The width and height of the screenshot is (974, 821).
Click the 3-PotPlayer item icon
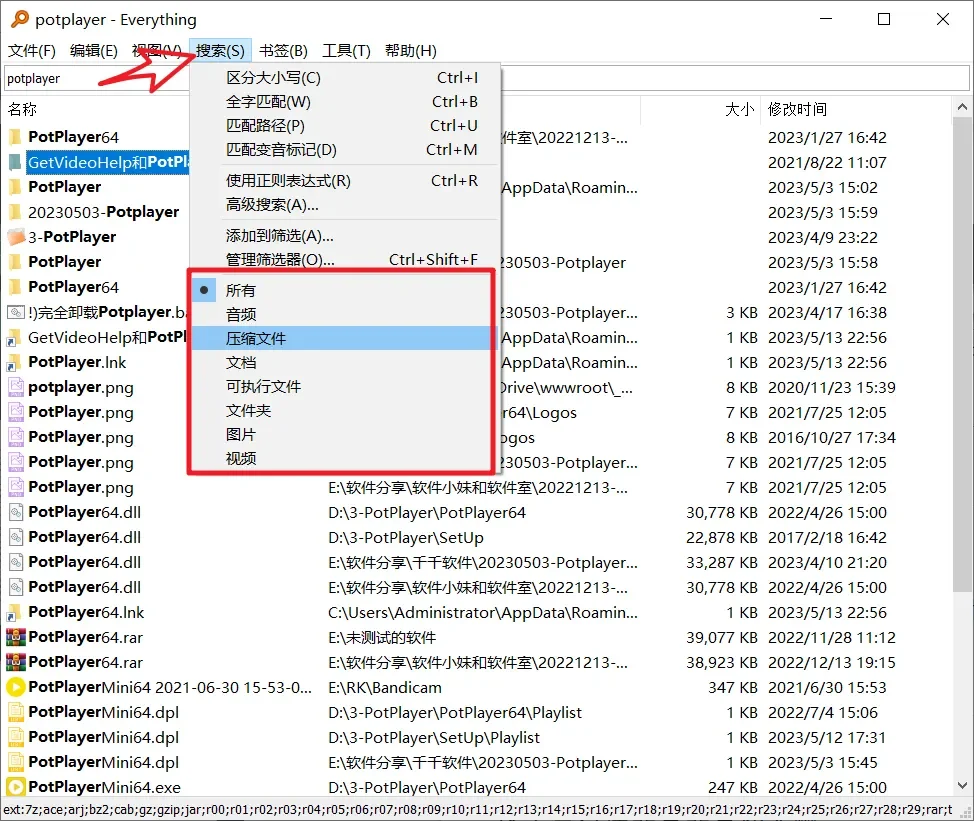(x=18, y=237)
